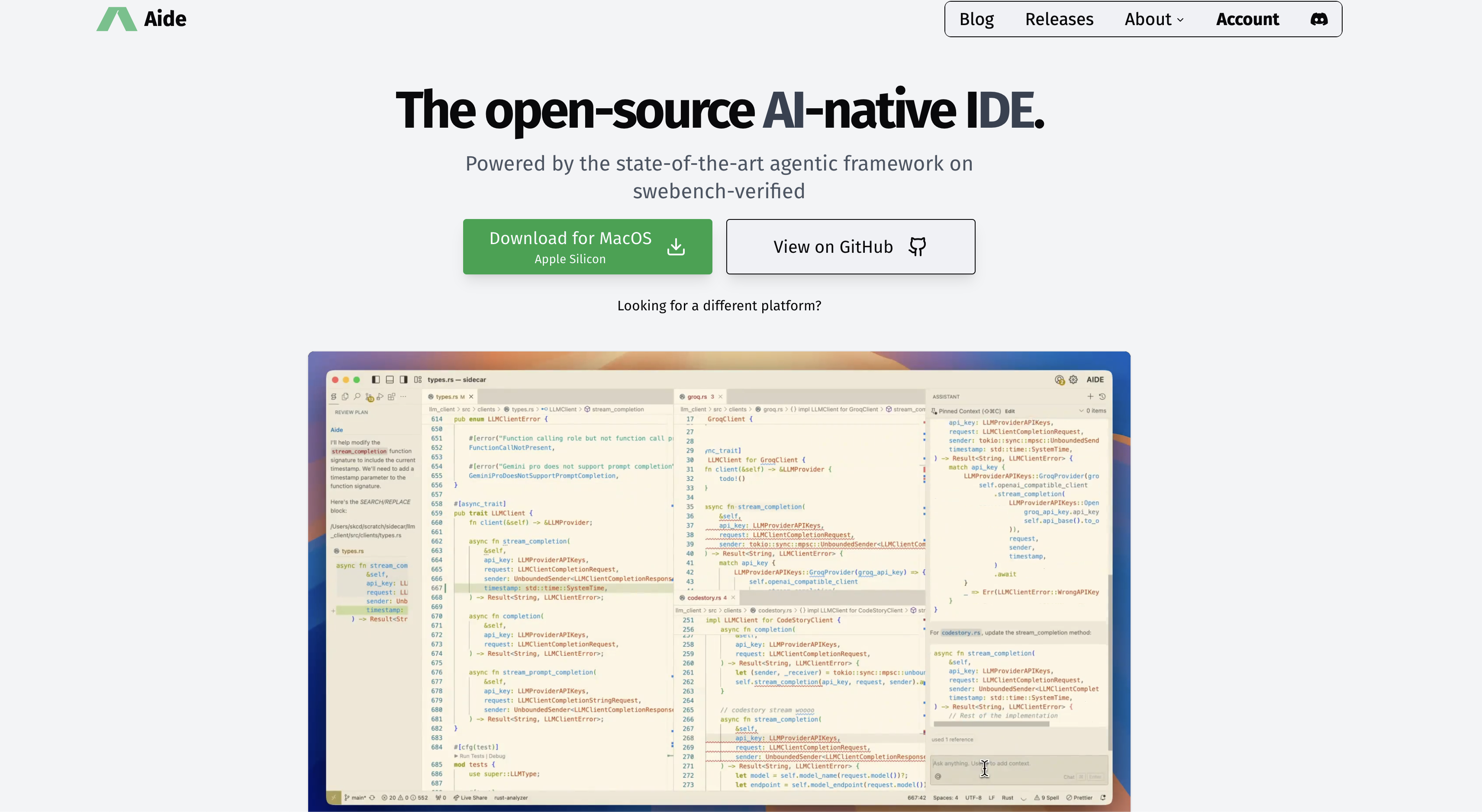Close the types.rs tab
Image resolution: width=1482 pixels, height=812 pixels.
pyautogui.click(x=471, y=396)
